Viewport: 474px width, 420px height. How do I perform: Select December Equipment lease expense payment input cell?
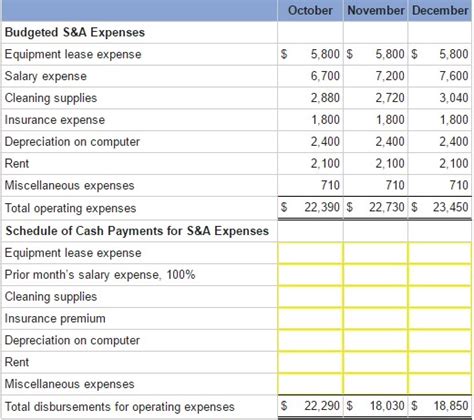coord(440,253)
